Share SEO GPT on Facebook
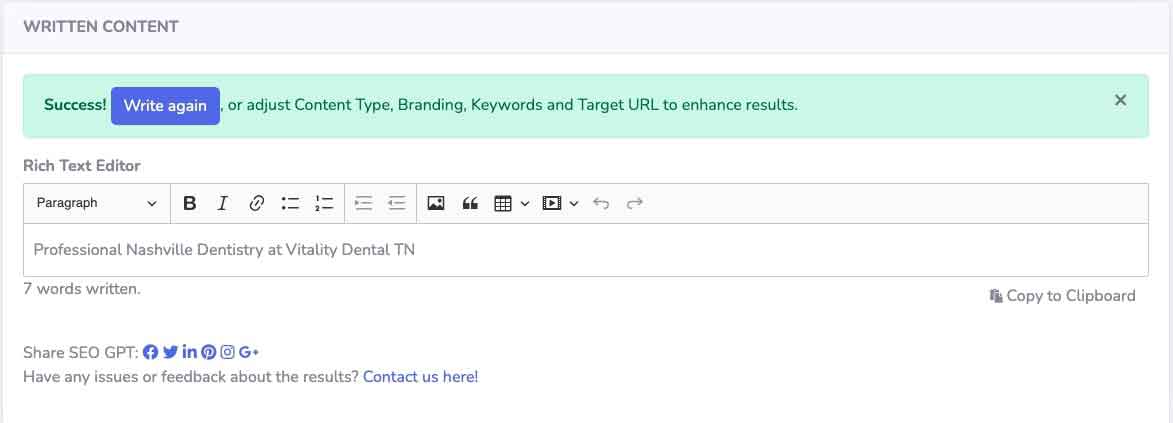1173x423 pixels. coord(151,352)
